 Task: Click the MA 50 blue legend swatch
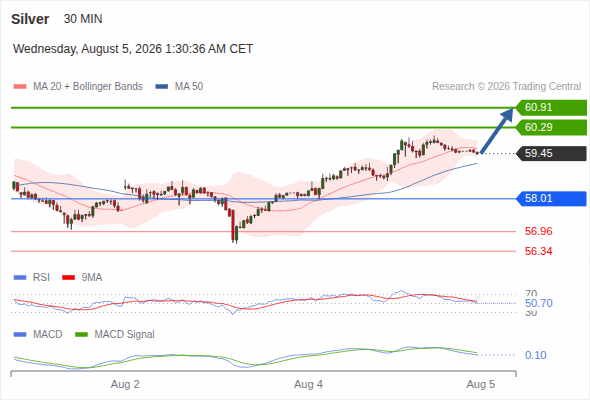pyautogui.click(x=162, y=87)
